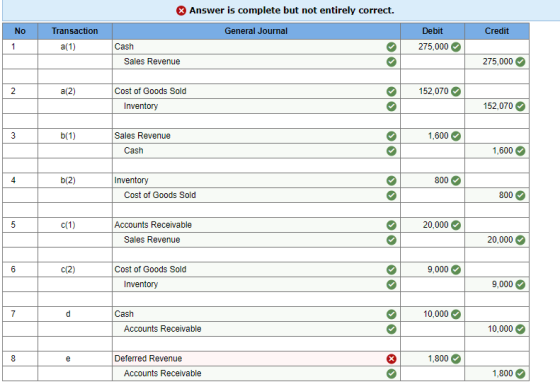Screen dimensions: 560x389
Task: Click the red error icon in the header banner
Action: (181, 11)
